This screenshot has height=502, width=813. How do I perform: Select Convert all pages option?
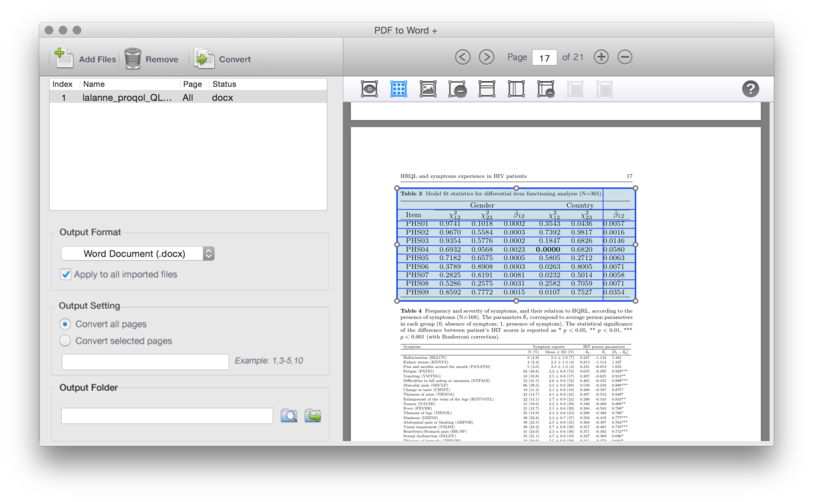[x=66, y=324]
